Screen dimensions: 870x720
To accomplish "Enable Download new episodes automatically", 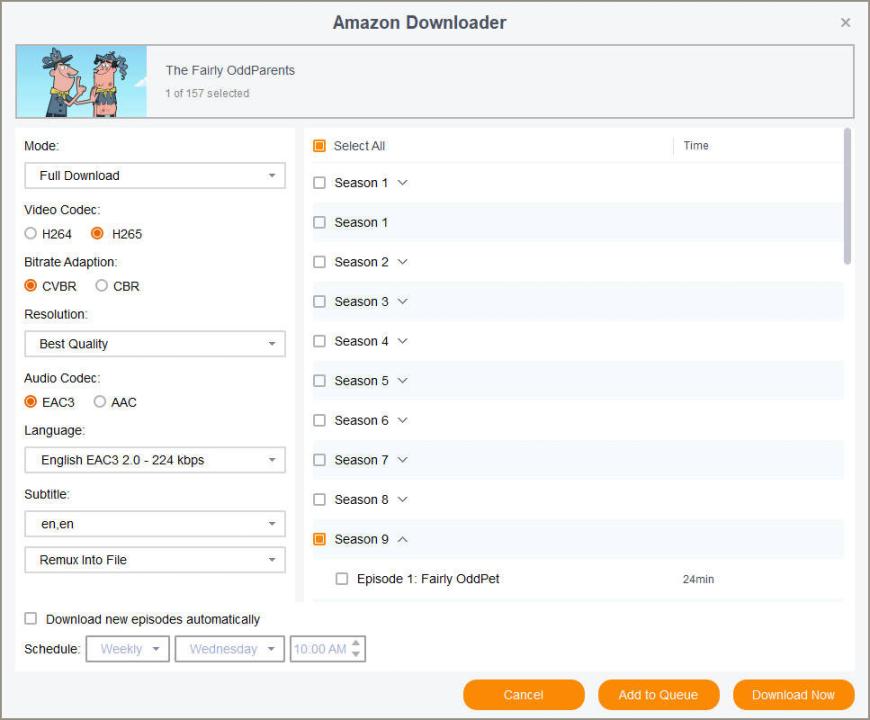I will pyautogui.click(x=31, y=619).
